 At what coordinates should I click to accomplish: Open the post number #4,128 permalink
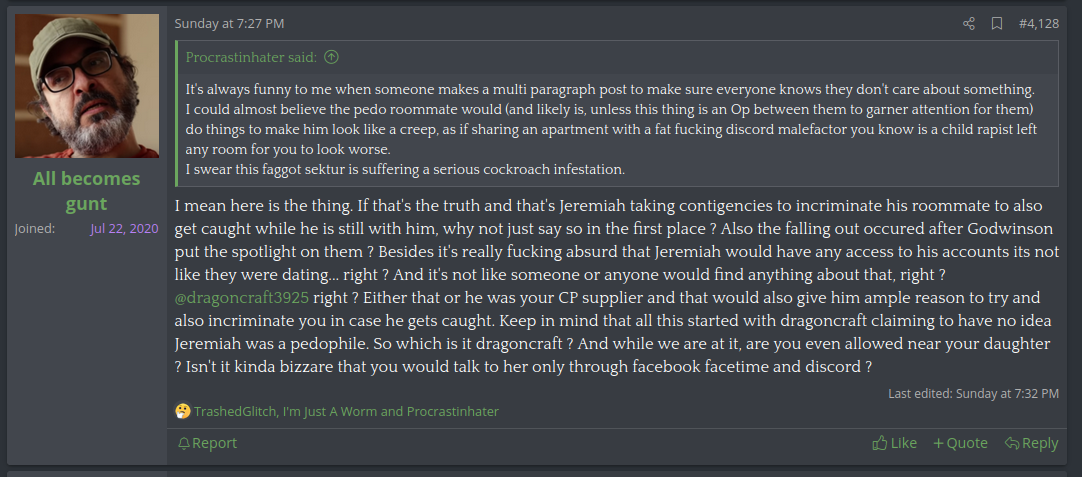click(1038, 23)
